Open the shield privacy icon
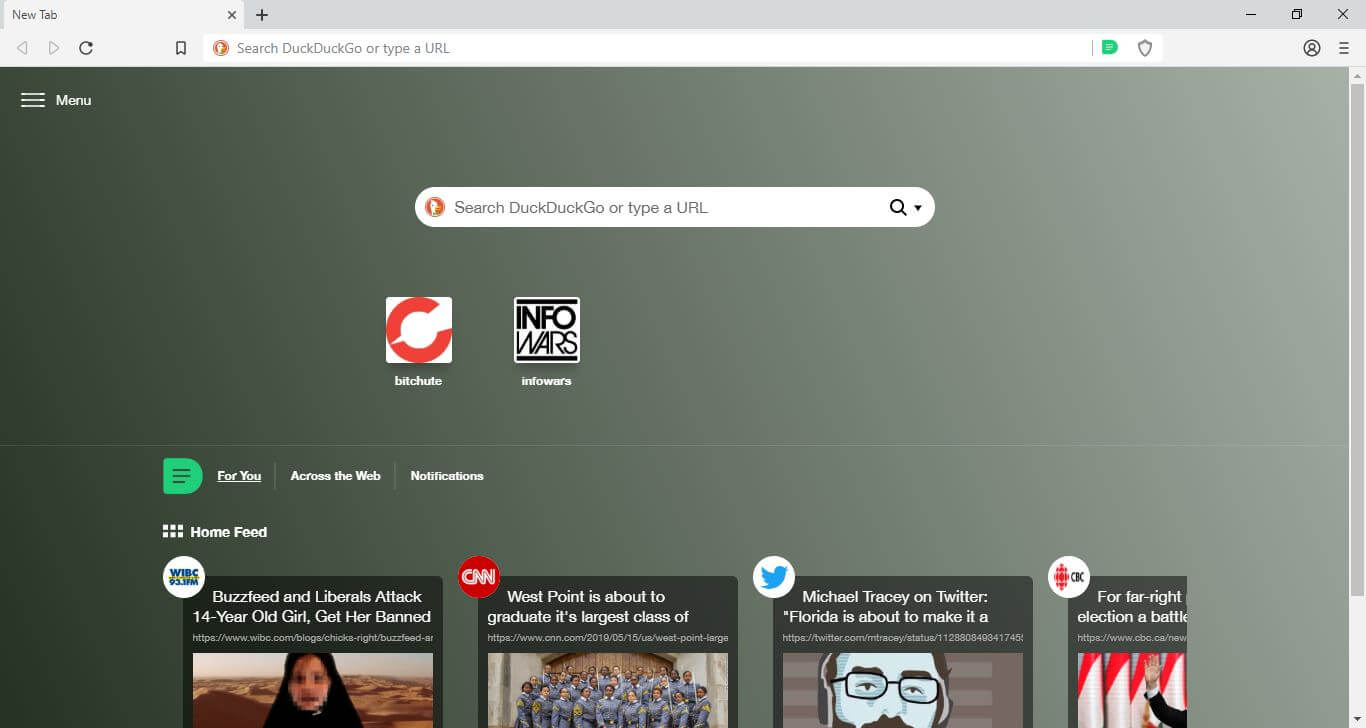This screenshot has height=728, width=1366. pos(1145,48)
